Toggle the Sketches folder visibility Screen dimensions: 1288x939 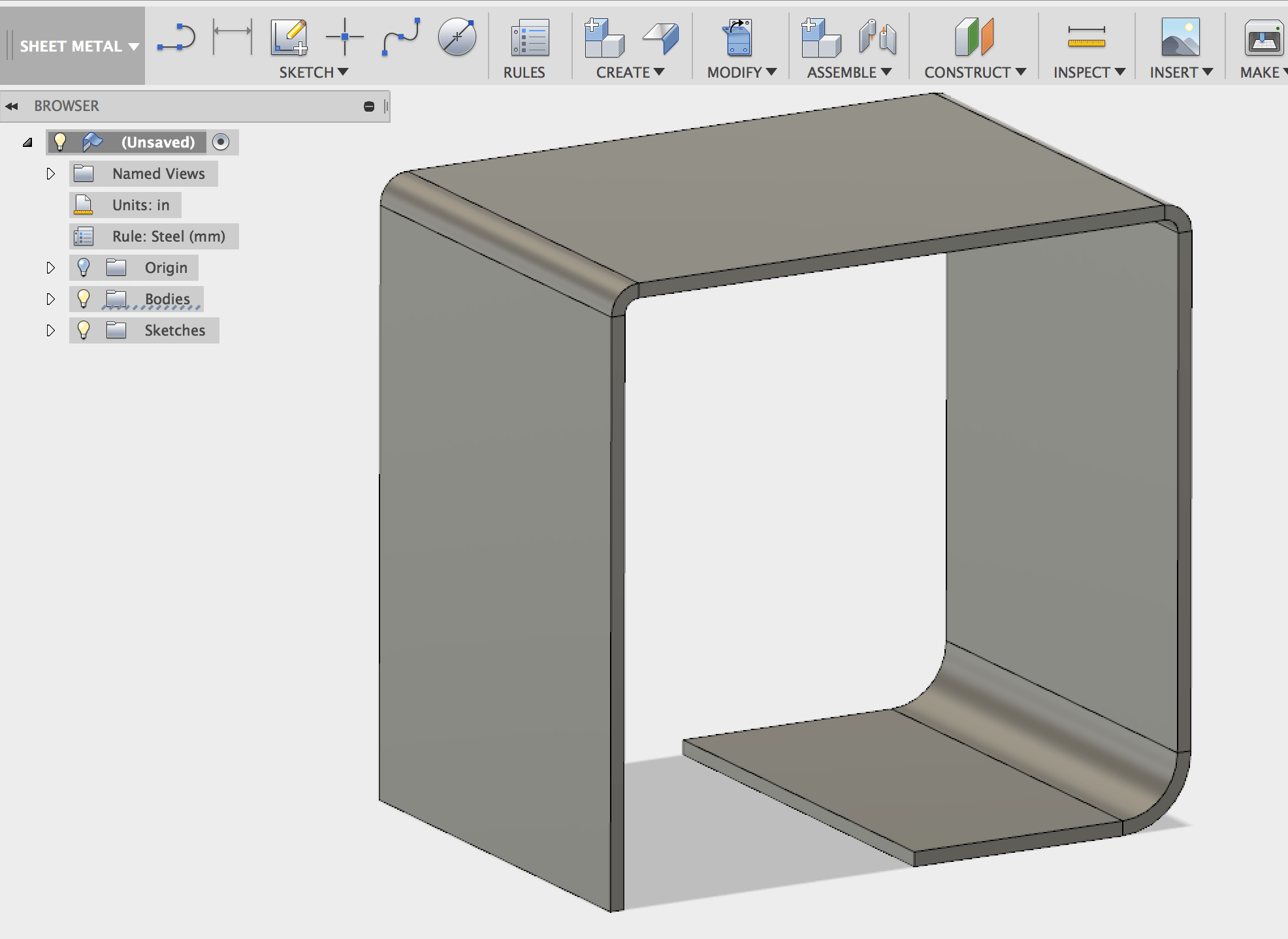(84, 330)
